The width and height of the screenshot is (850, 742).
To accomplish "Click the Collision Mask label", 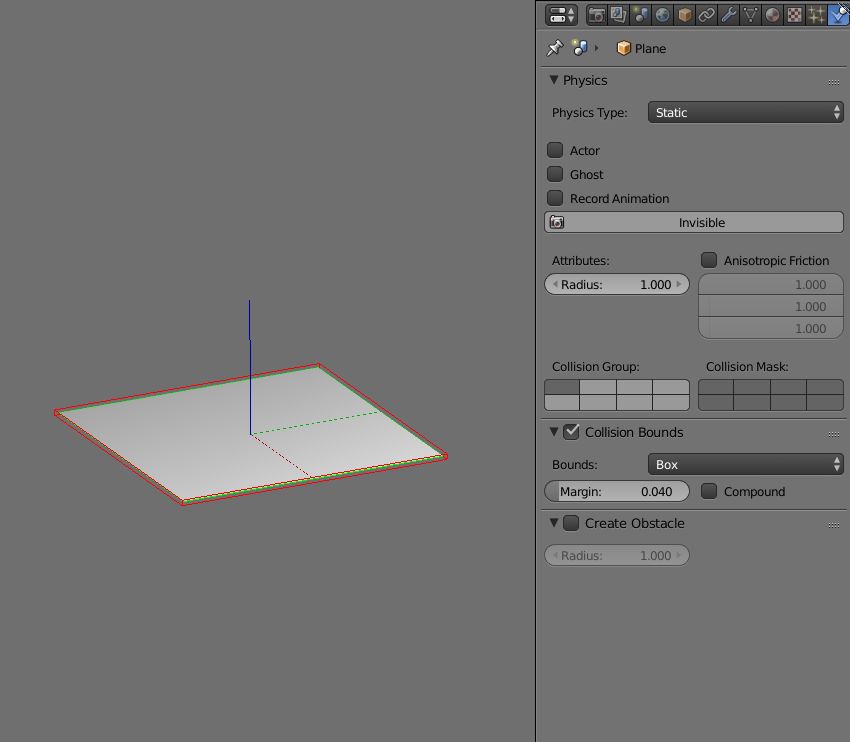I will click(x=746, y=366).
